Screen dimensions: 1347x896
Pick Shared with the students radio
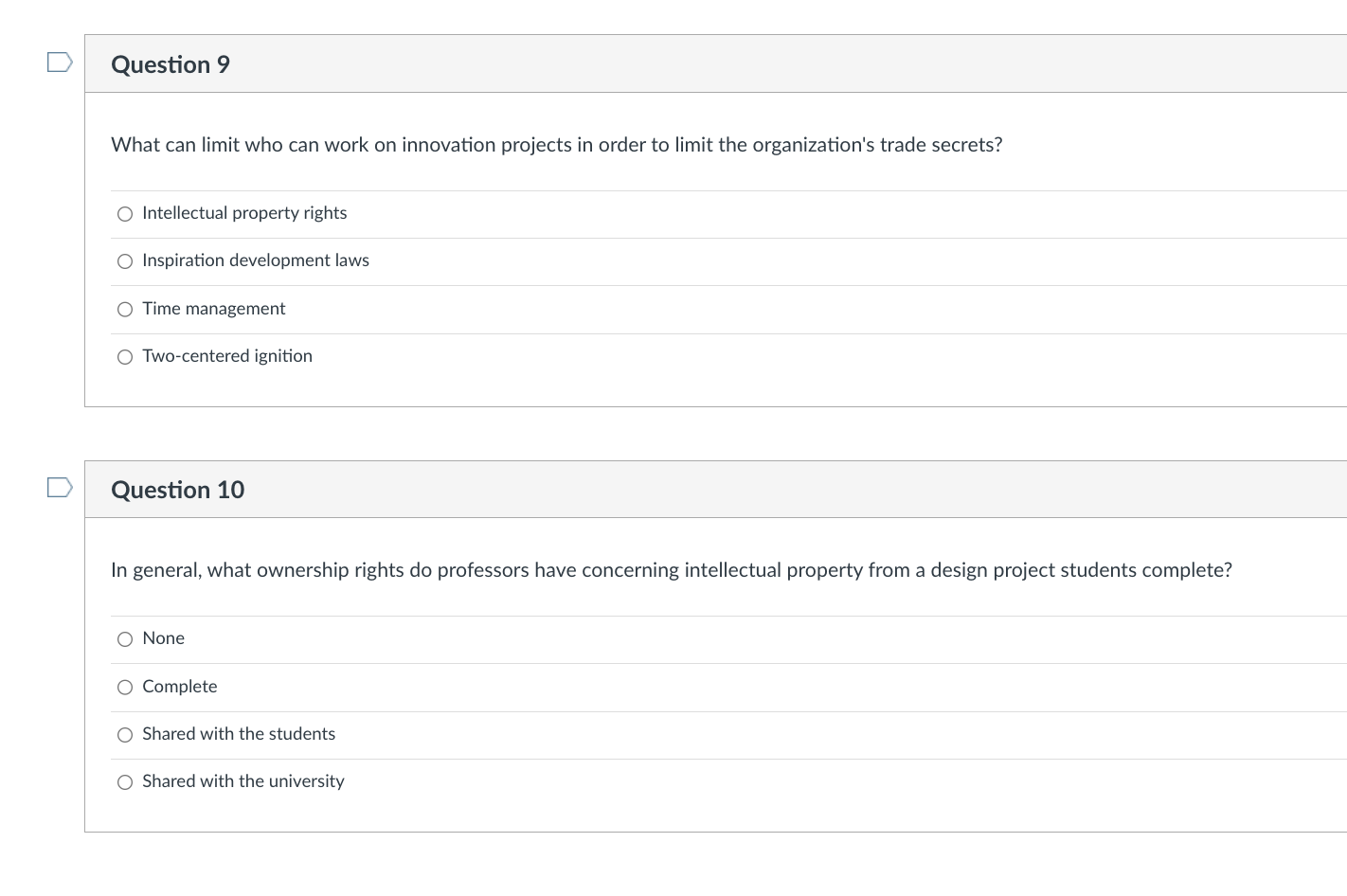pyautogui.click(x=125, y=735)
